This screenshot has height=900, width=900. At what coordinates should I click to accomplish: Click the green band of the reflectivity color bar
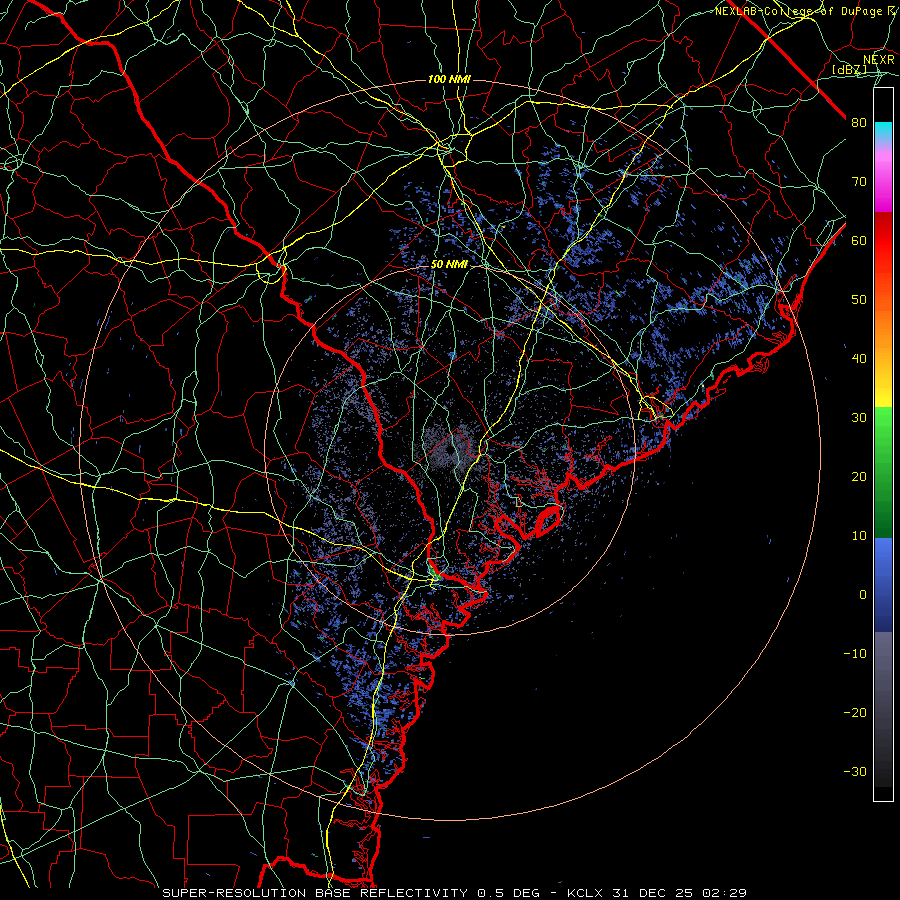point(883,472)
